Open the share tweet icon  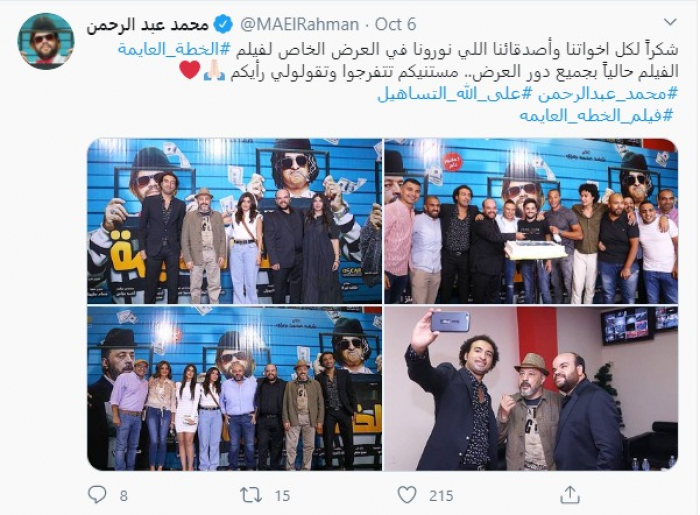[570, 494]
